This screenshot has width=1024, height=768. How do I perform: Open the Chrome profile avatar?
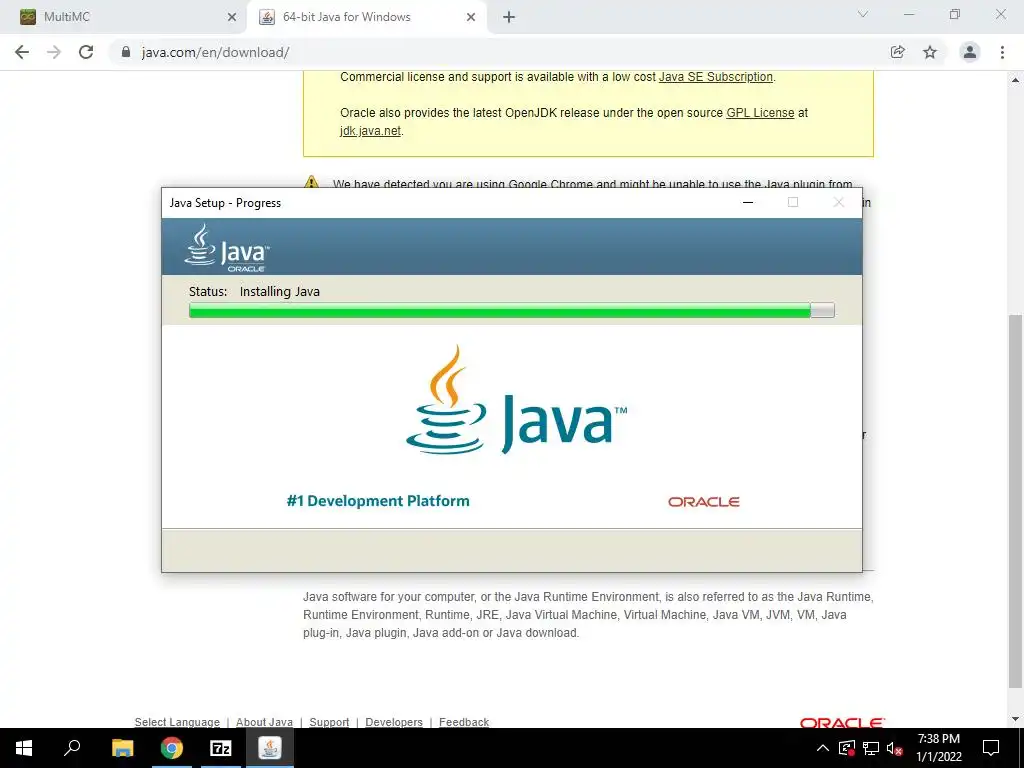pyautogui.click(x=970, y=52)
